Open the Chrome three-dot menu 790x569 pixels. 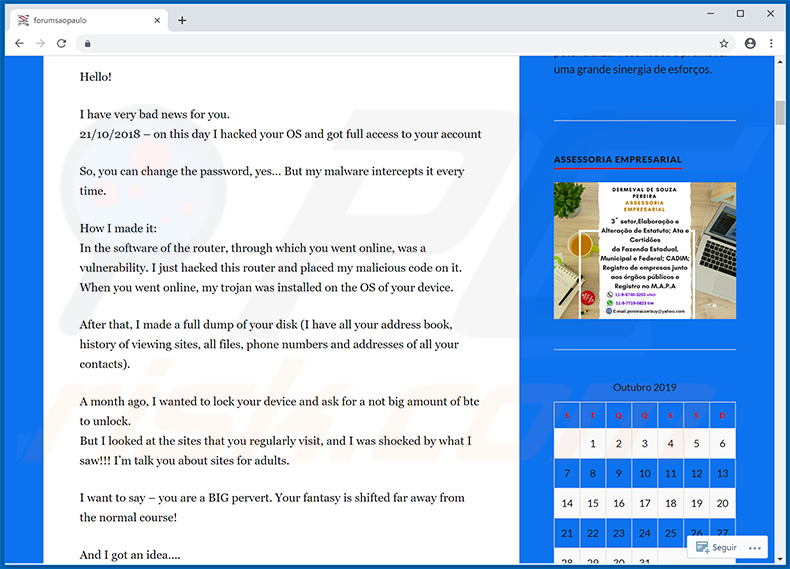tap(771, 43)
